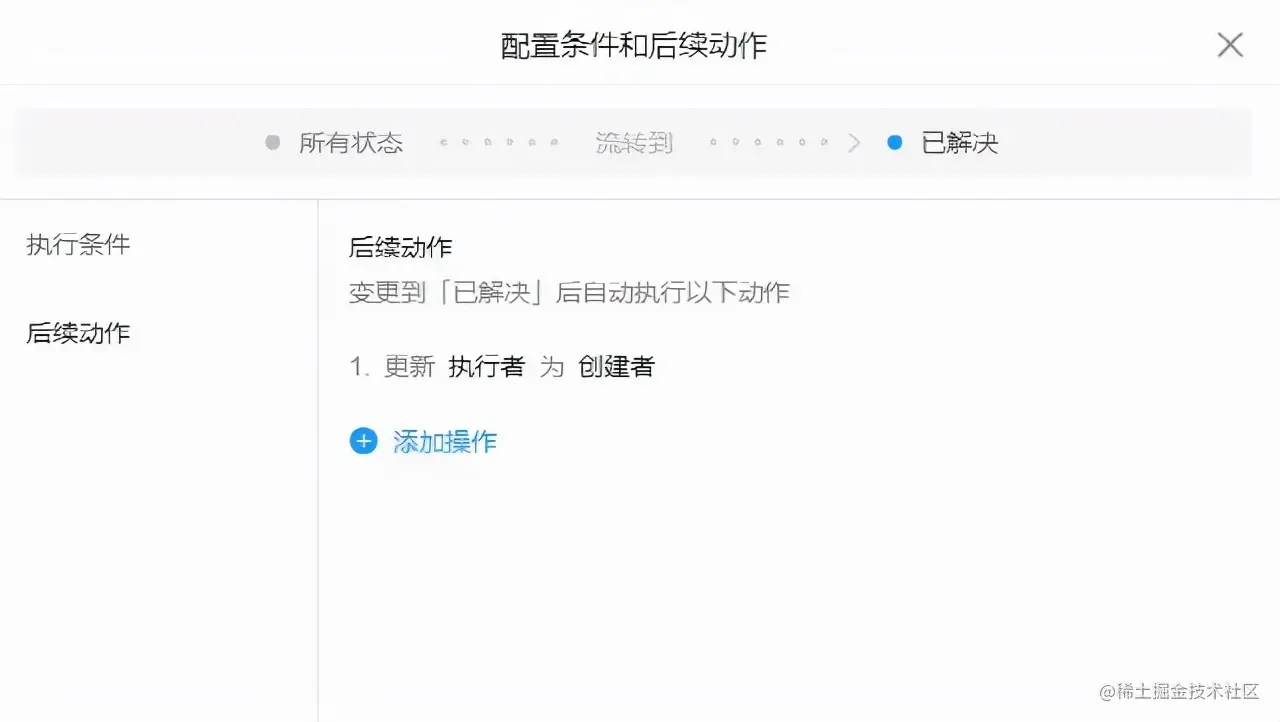Open the 创建者 value selector in action 1
Screen dimensions: 1280x722
pyautogui.click(x=616, y=367)
